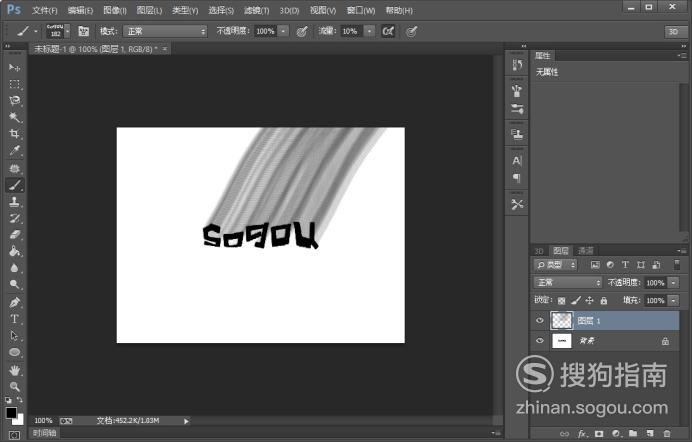Switch to the 通道 tab
Viewport: 692px width, 442px height.
[x=586, y=251]
